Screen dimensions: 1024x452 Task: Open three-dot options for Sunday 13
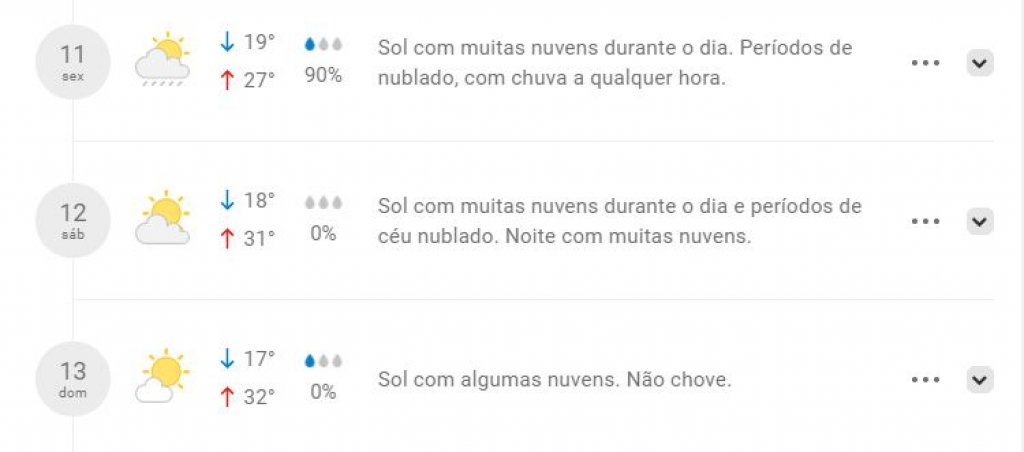tap(925, 379)
